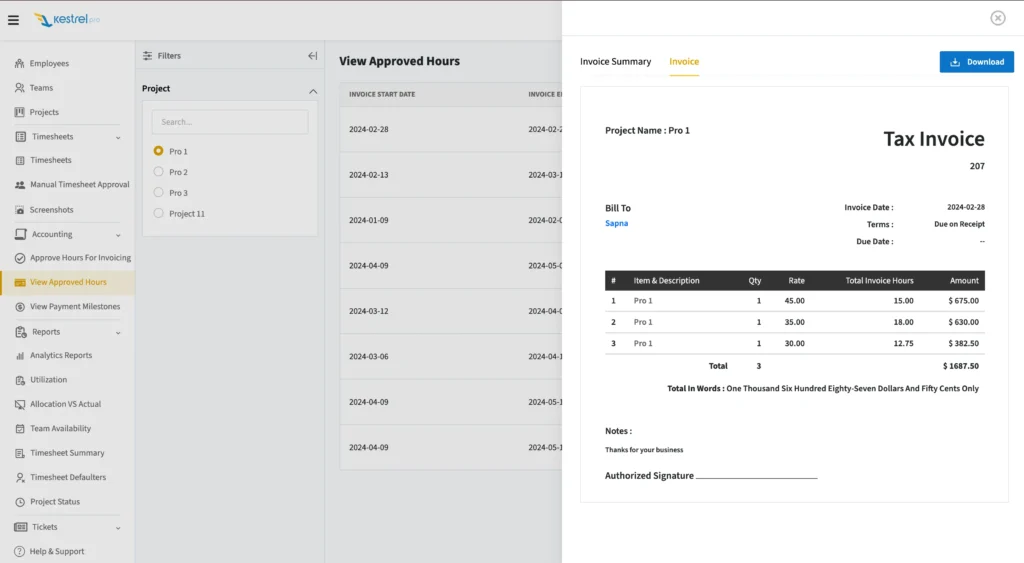Click the Screenshots sidebar icon

20,210
